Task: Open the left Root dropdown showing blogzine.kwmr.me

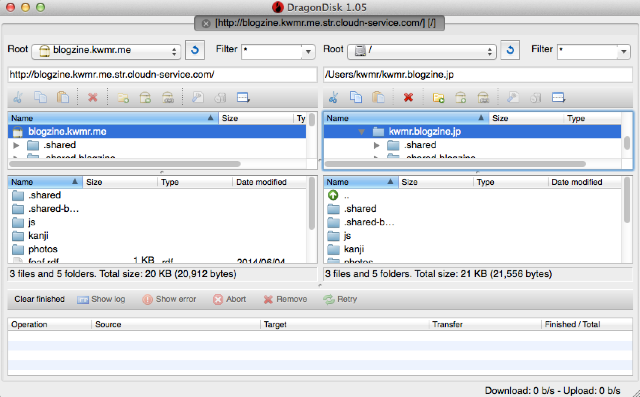Action: 106,51
